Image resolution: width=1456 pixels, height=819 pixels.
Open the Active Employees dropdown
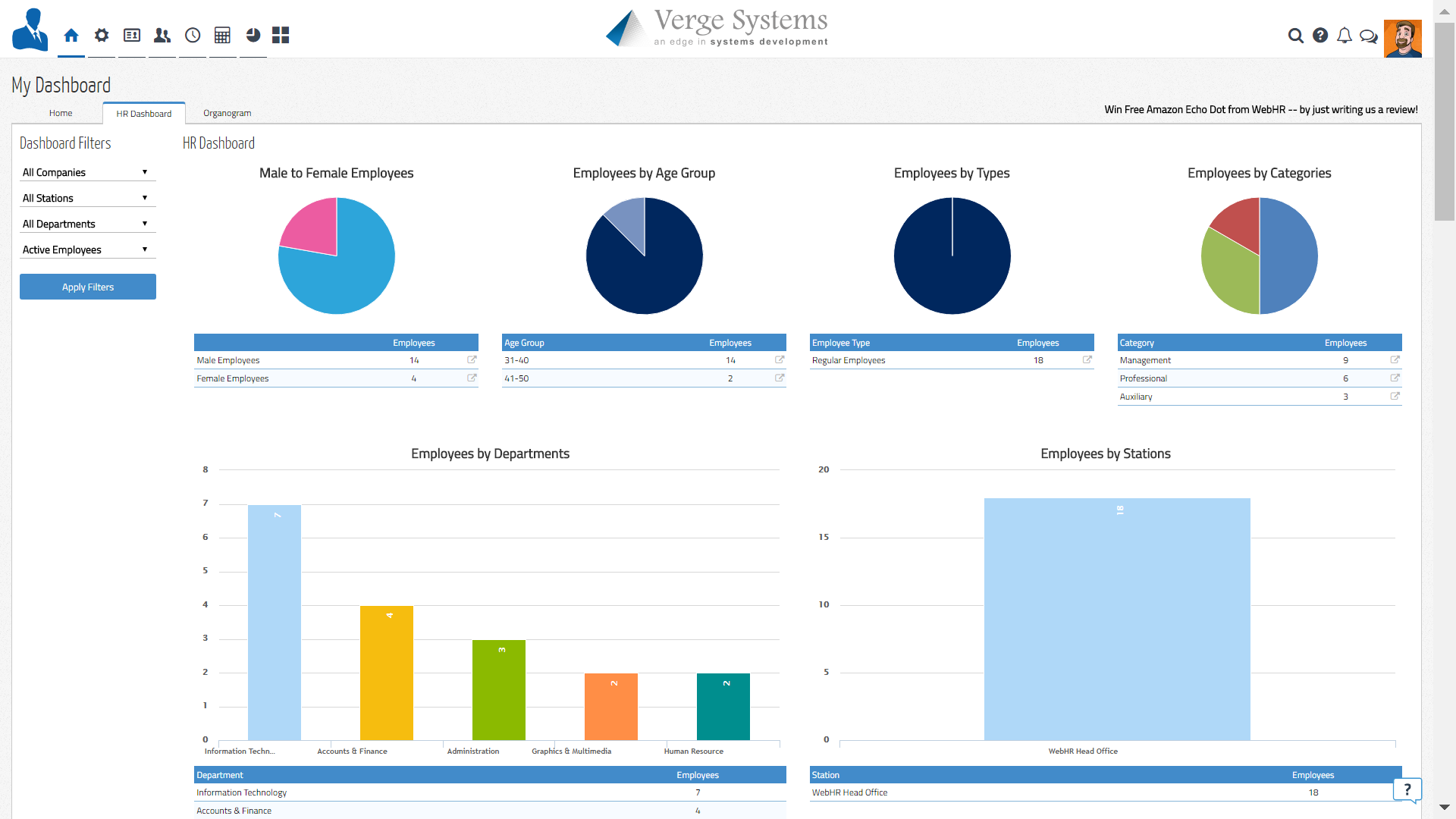(87, 249)
